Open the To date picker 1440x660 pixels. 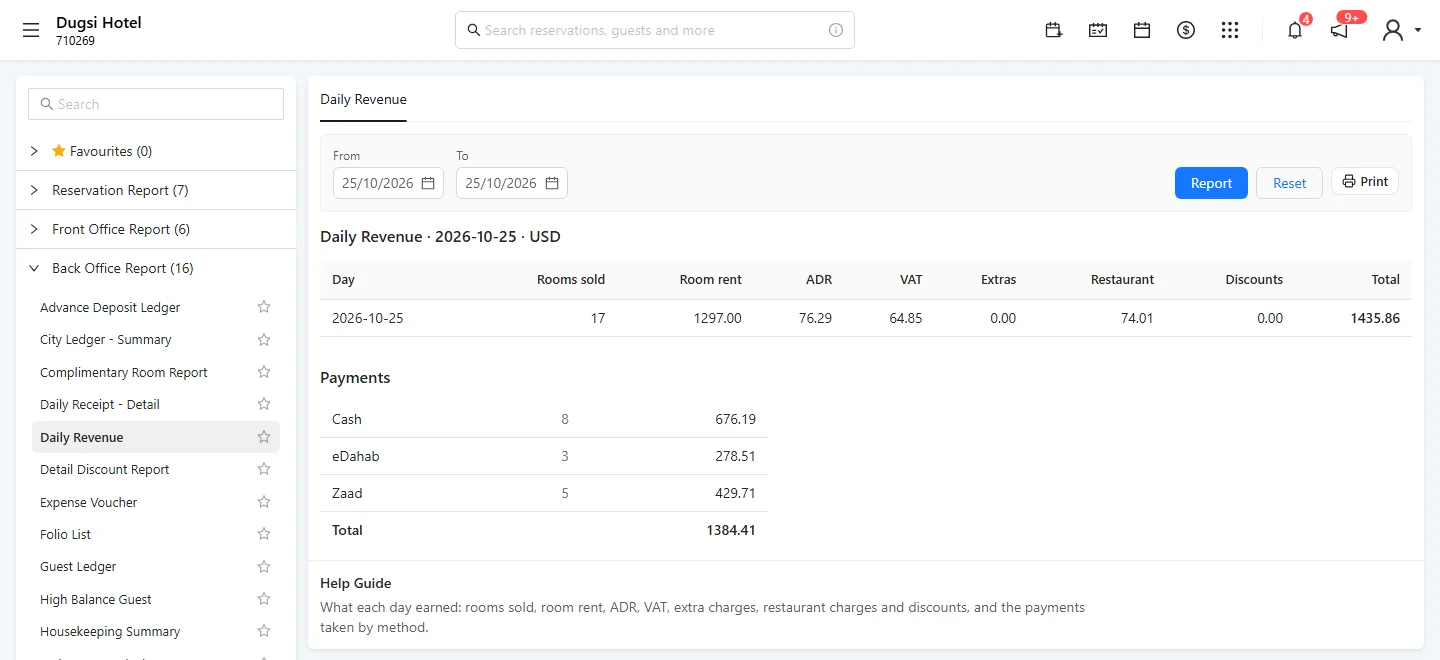tap(512, 183)
